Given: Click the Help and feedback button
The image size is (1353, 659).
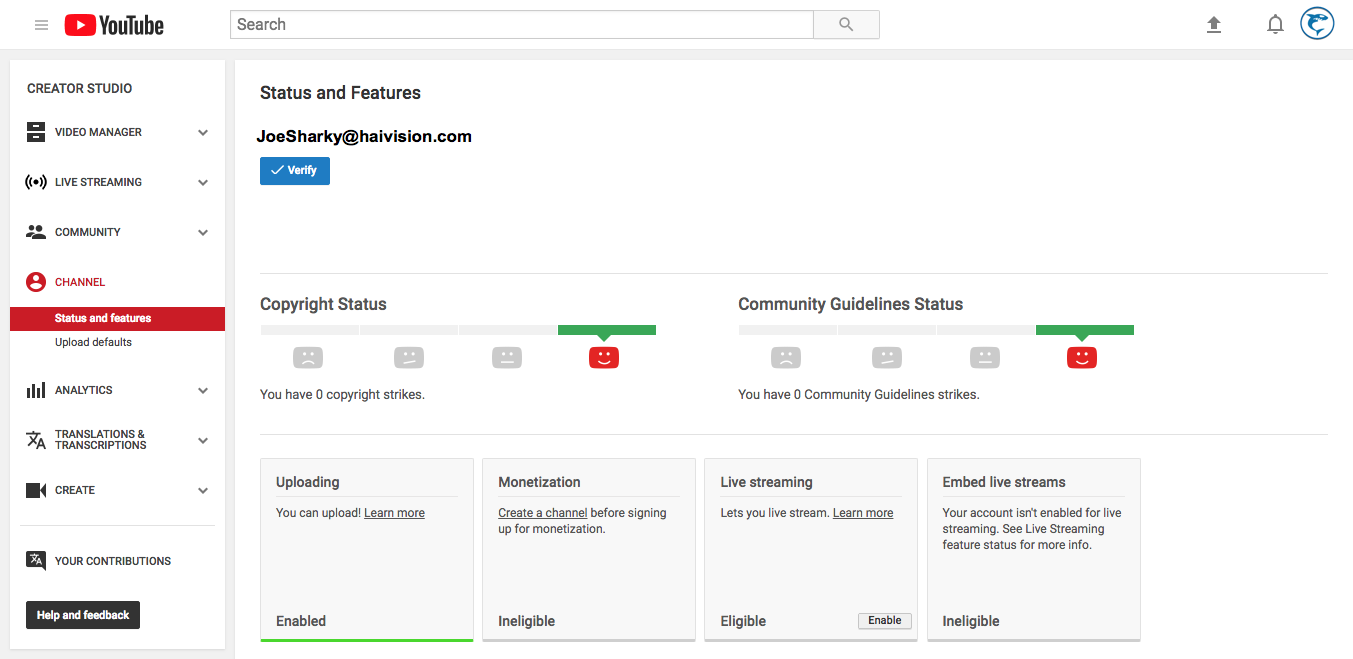Looking at the screenshot, I should click(83, 615).
